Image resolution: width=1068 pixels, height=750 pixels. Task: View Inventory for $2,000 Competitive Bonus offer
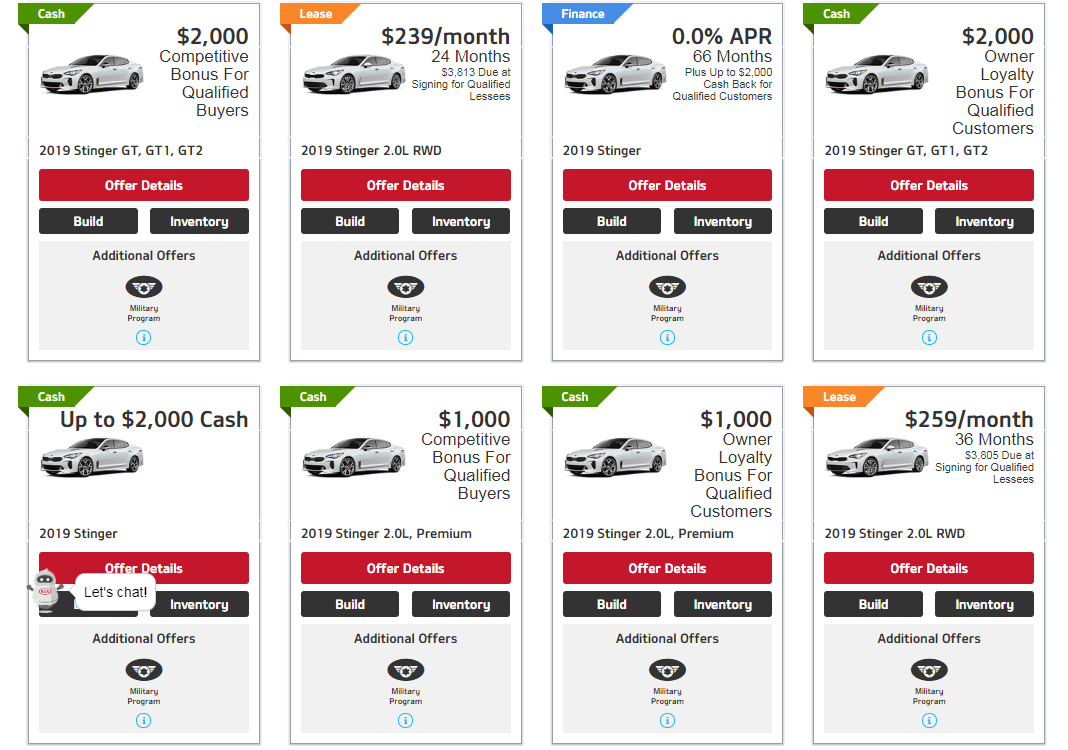coord(199,221)
